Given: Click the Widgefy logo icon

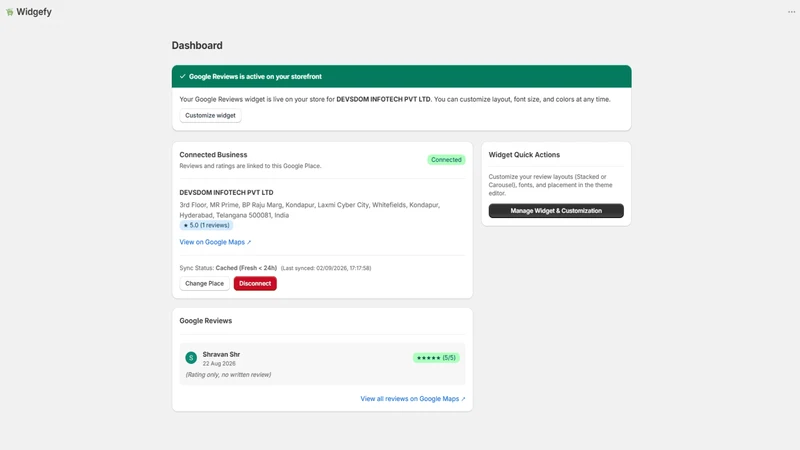Looking at the screenshot, I should tap(9, 12).
